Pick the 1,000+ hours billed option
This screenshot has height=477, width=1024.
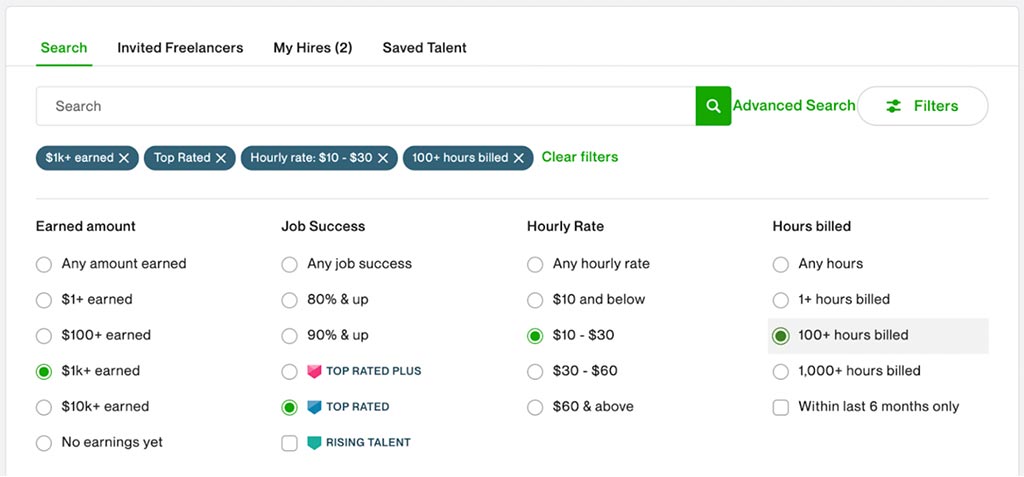pos(781,371)
